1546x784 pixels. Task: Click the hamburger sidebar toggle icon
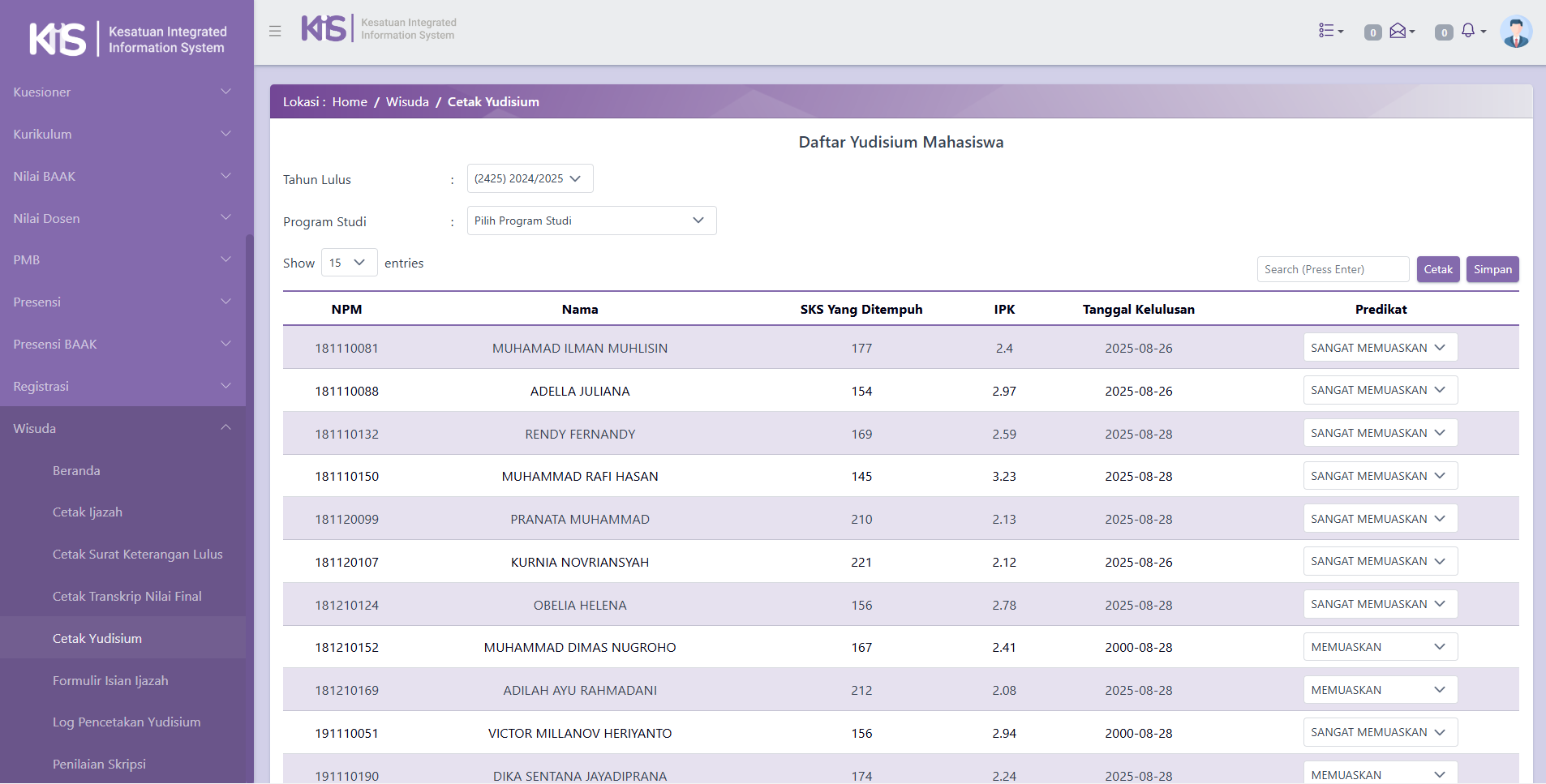point(275,31)
